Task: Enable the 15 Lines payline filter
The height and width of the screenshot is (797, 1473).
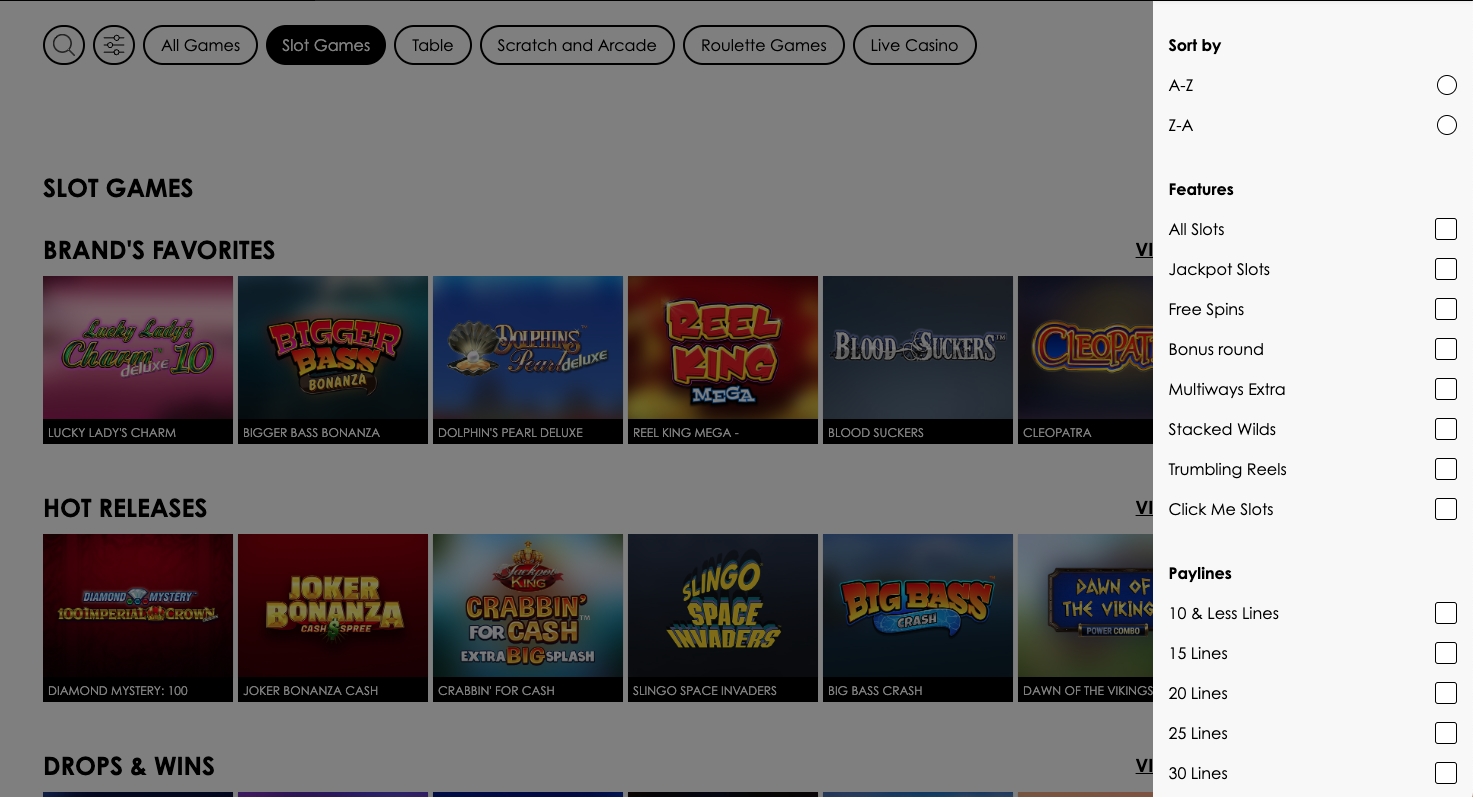Action: click(x=1446, y=653)
